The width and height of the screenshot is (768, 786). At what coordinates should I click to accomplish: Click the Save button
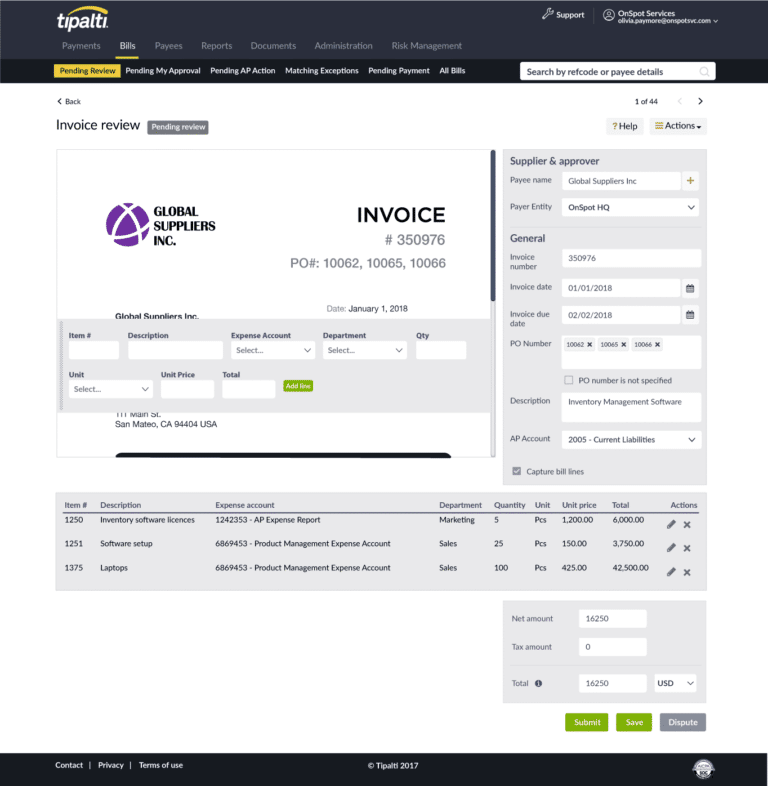click(x=634, y=722)
